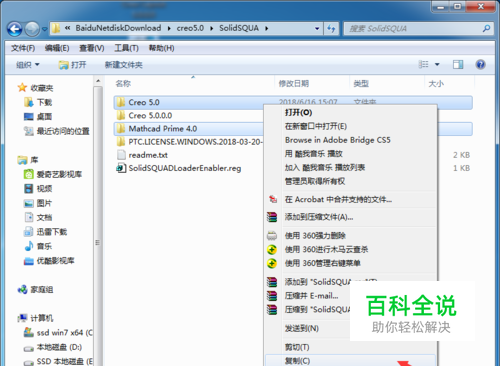500x366 pixels.
Task: Open the recent locations dropdown beside navigation arrows
Action: coord(44,29)
